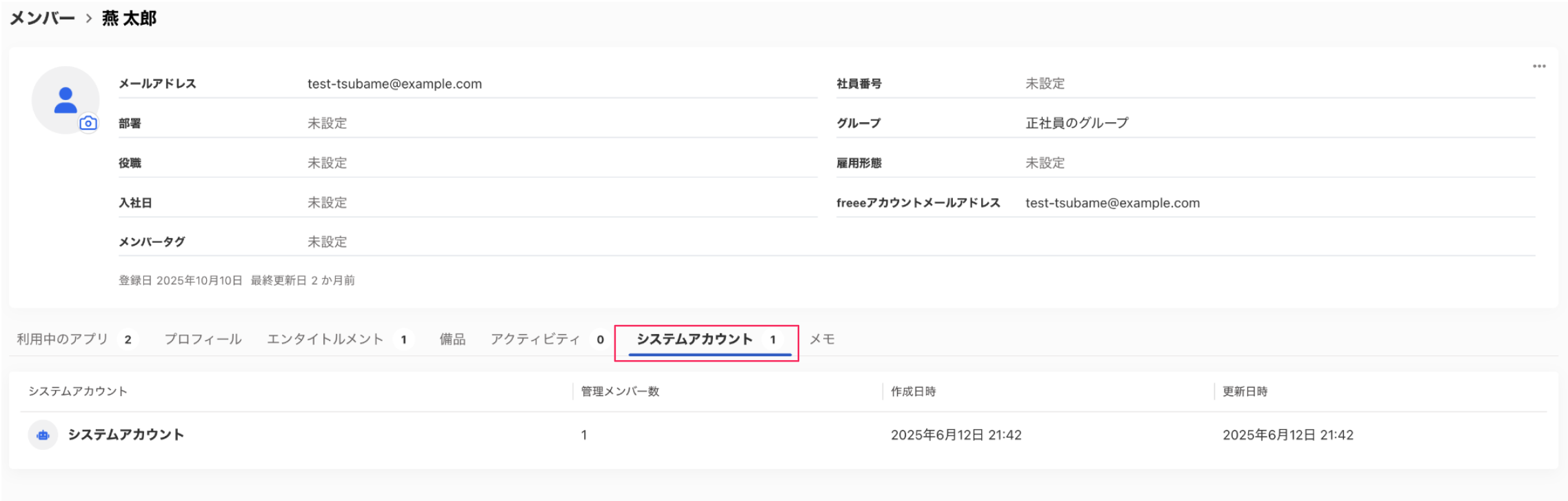Click the グループ field label
Image resolution: width=1568 pixels, height=501 pixels.
(x=858, y=123)
